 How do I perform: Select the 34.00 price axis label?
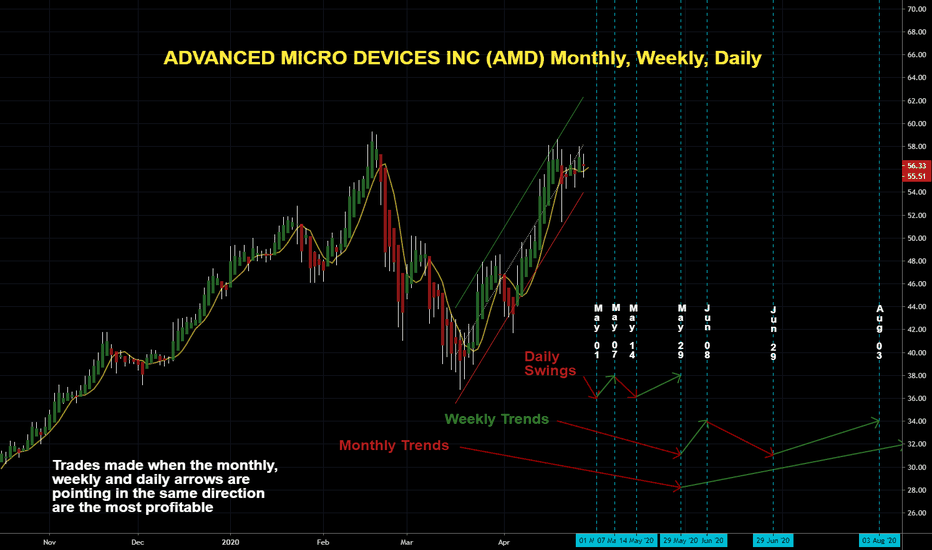tap(917, 422)
